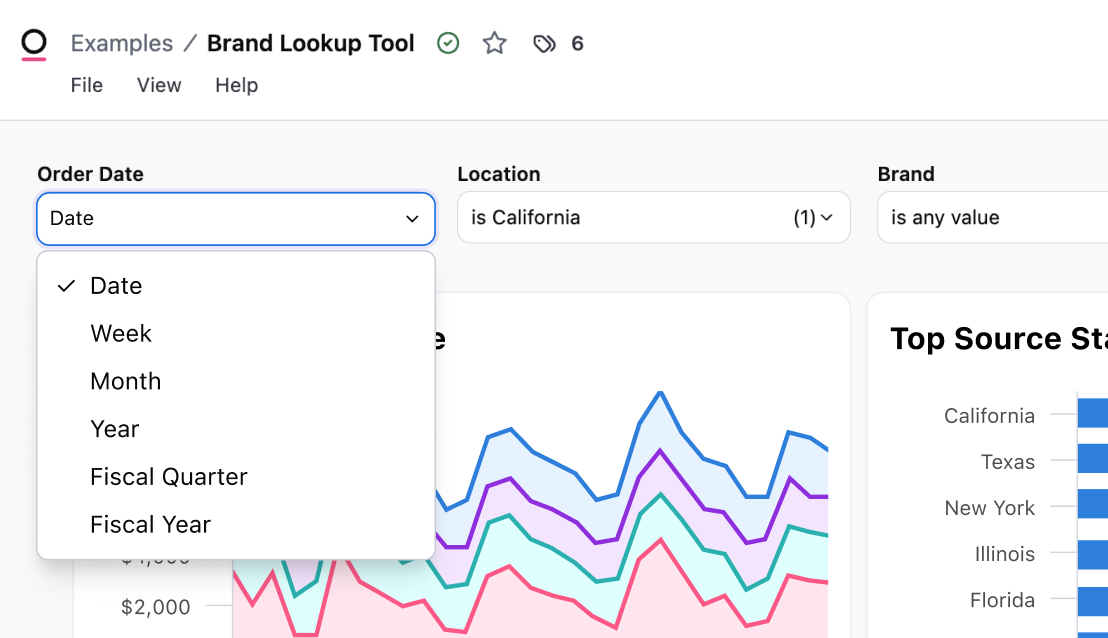Open the Help menu
This screenshot has height=638, width=1108.
pyautogui.click(x=236, y=85)
